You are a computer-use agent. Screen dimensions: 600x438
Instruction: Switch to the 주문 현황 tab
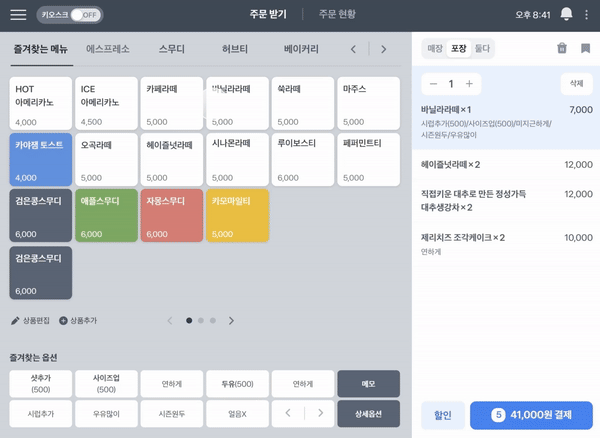pyautogui.click(x=337, y=15)
